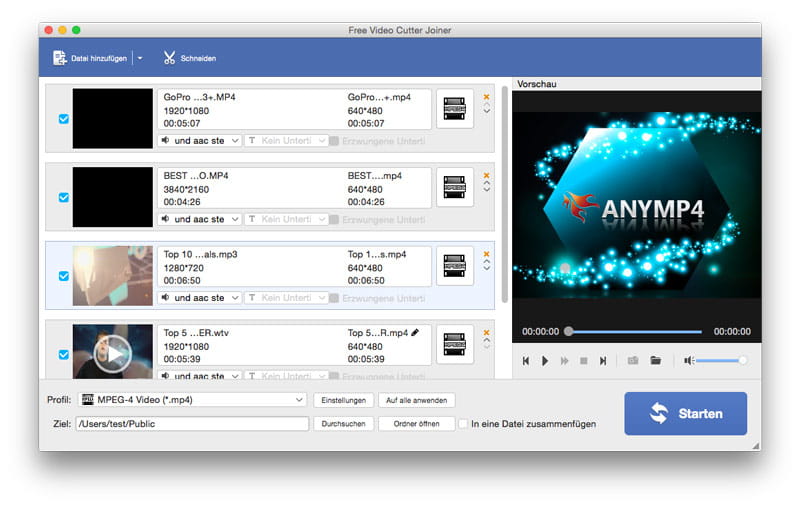Select the GoPro video thumbnail
800x506 pixels.
point(113,118)
